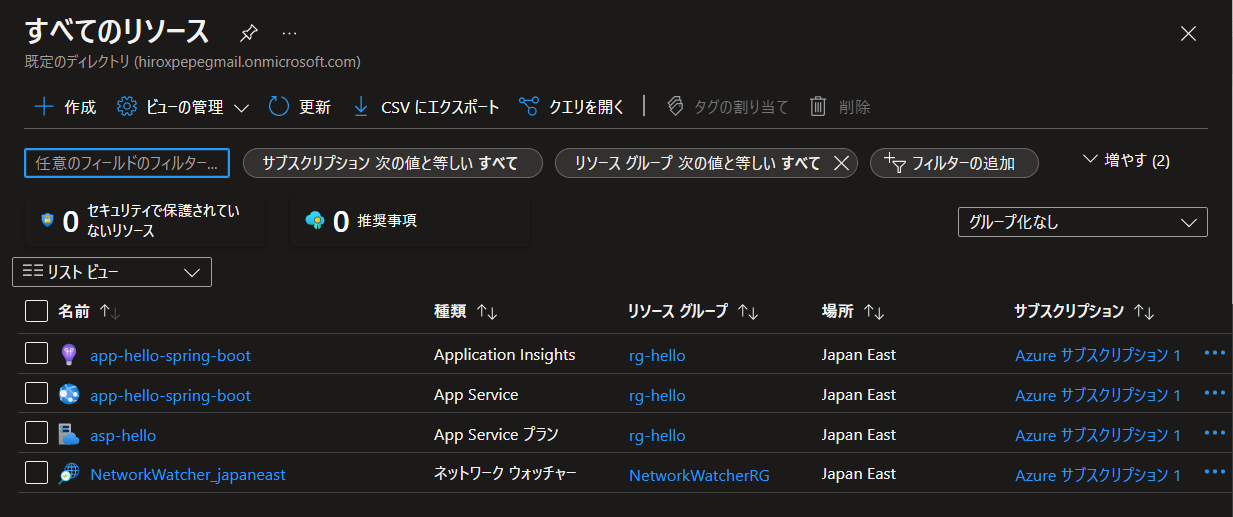Open セキュリティで保護されていないリソース card
The image size is (1233, 517).
coord(145,221)
